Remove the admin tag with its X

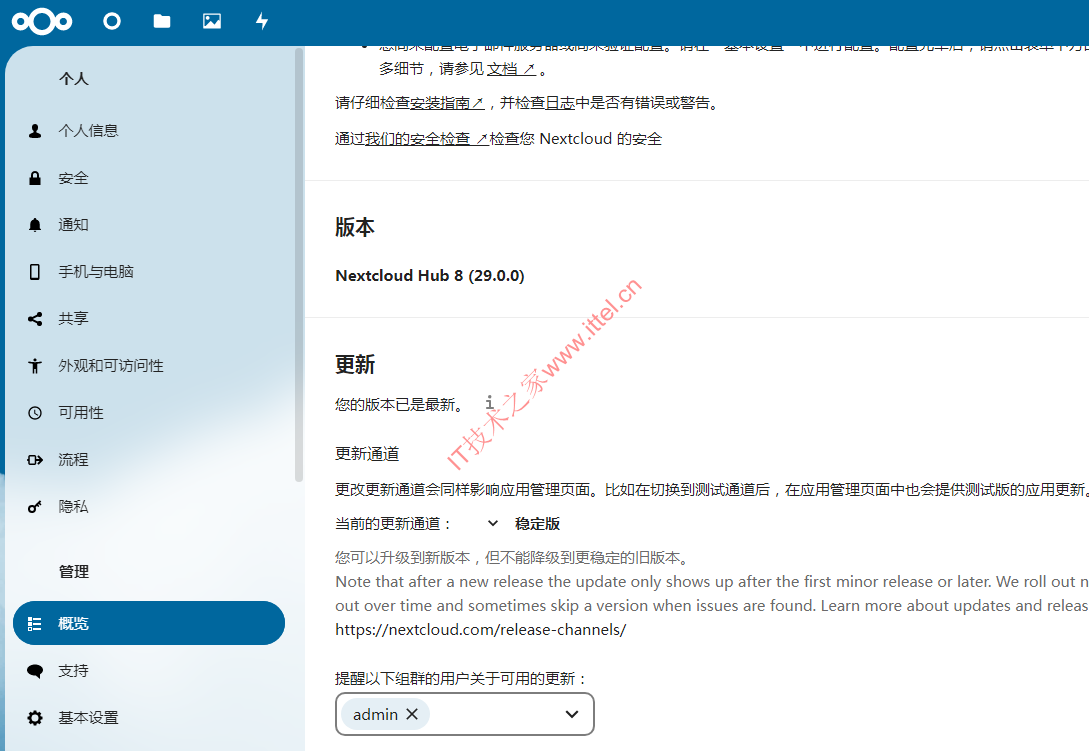412,714
